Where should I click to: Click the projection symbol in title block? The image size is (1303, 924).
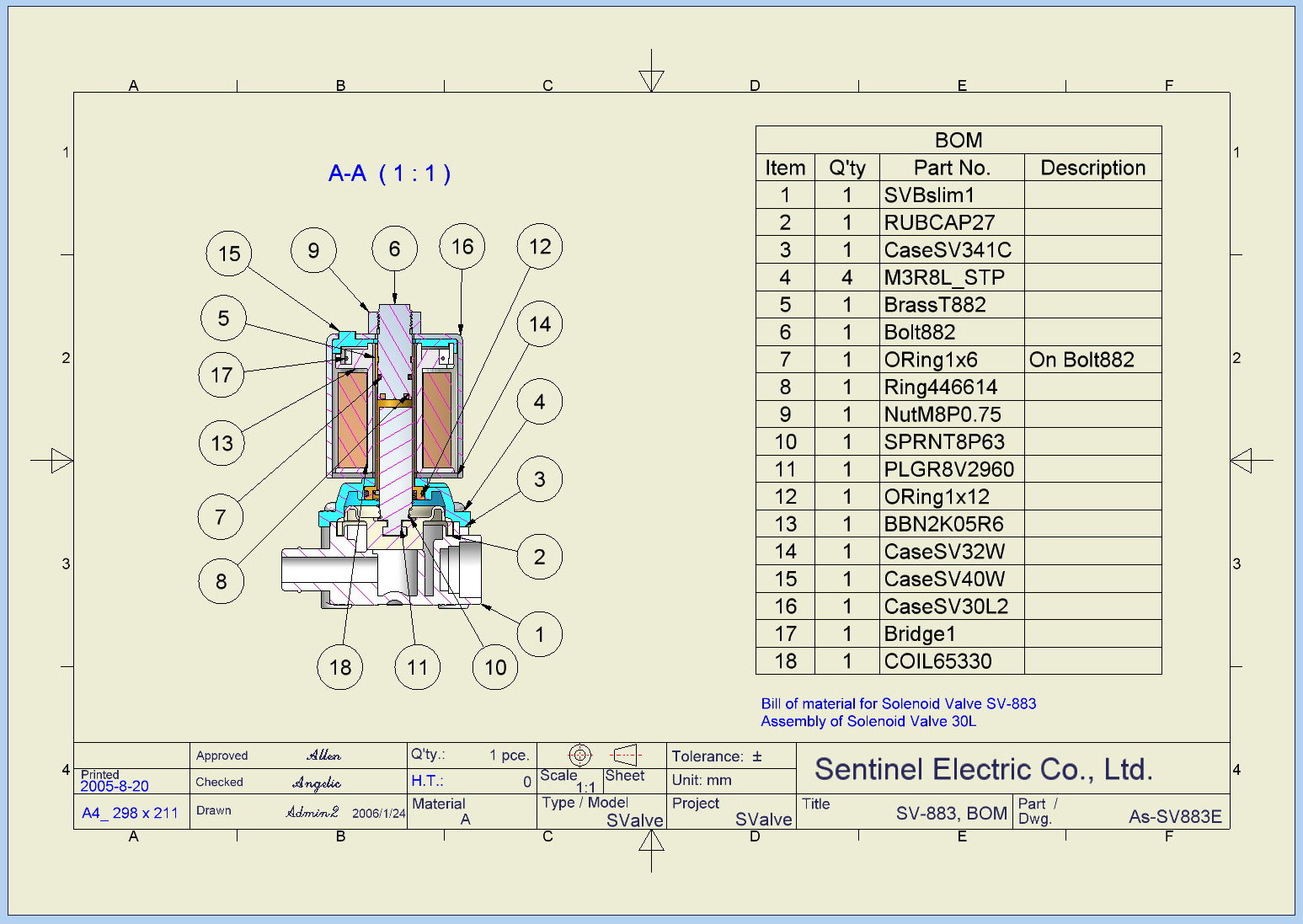click(x=604, y=755)
